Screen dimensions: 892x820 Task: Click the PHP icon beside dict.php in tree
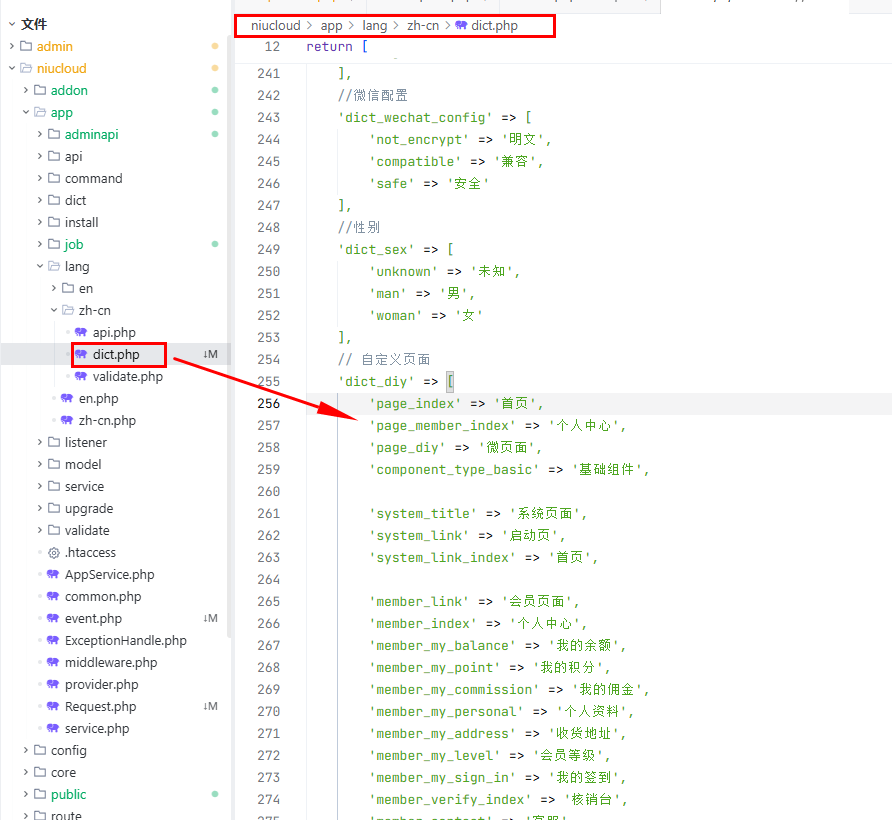(x=81, y=355)
